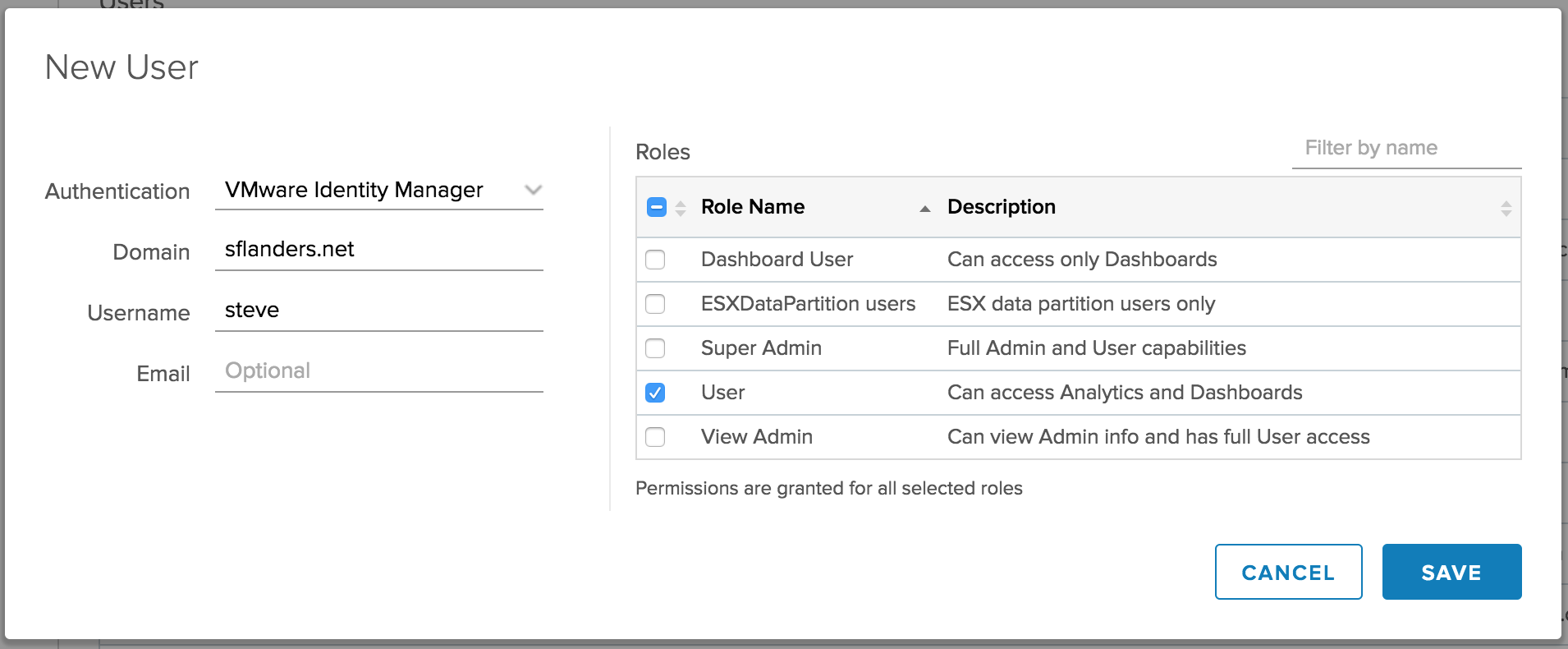Image resolution: width=1568 pixels, height=649 pixels.
Task: Click into the Domain field
Action: click(378, 250)
